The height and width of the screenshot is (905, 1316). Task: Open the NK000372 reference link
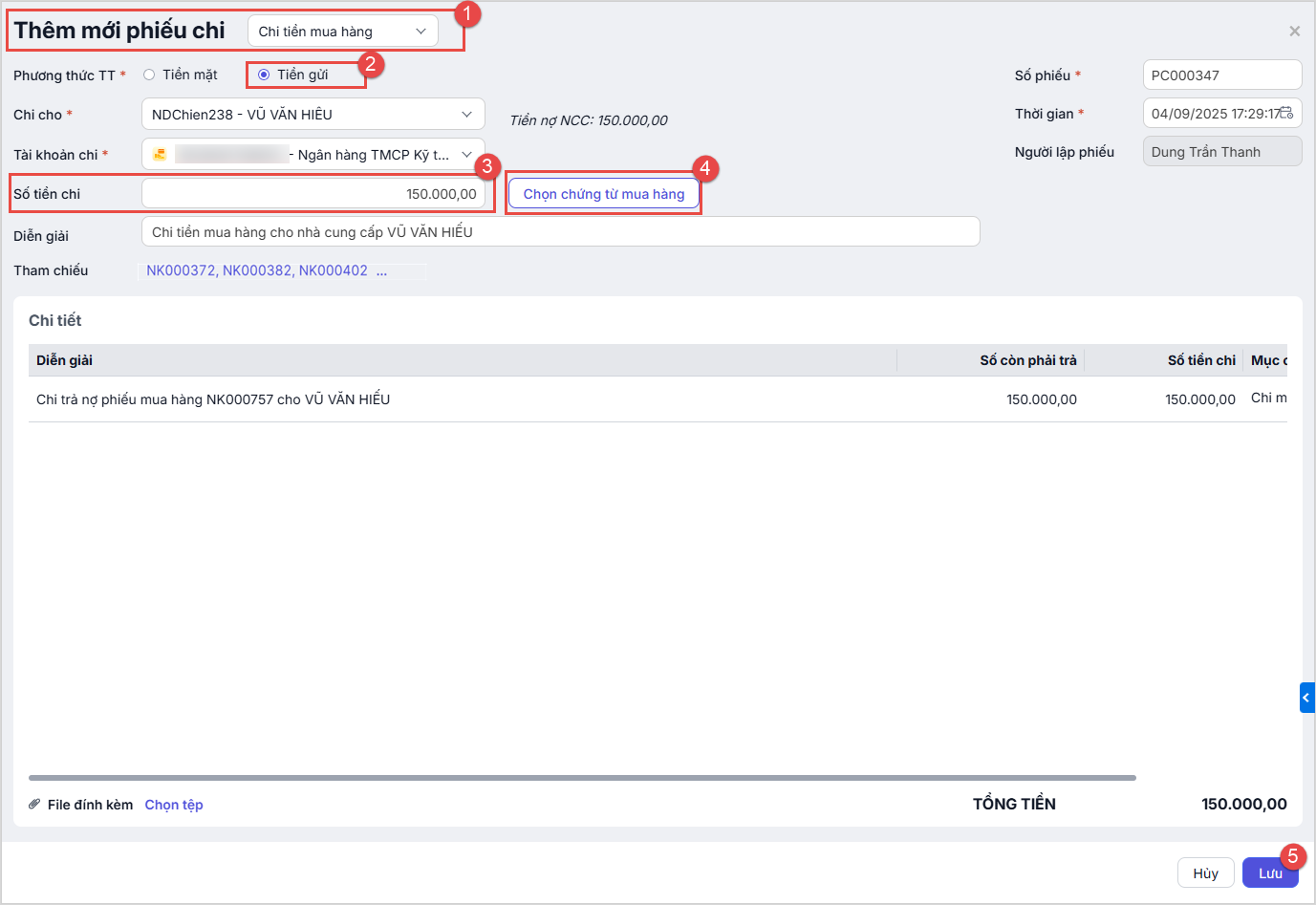[181, 270]
